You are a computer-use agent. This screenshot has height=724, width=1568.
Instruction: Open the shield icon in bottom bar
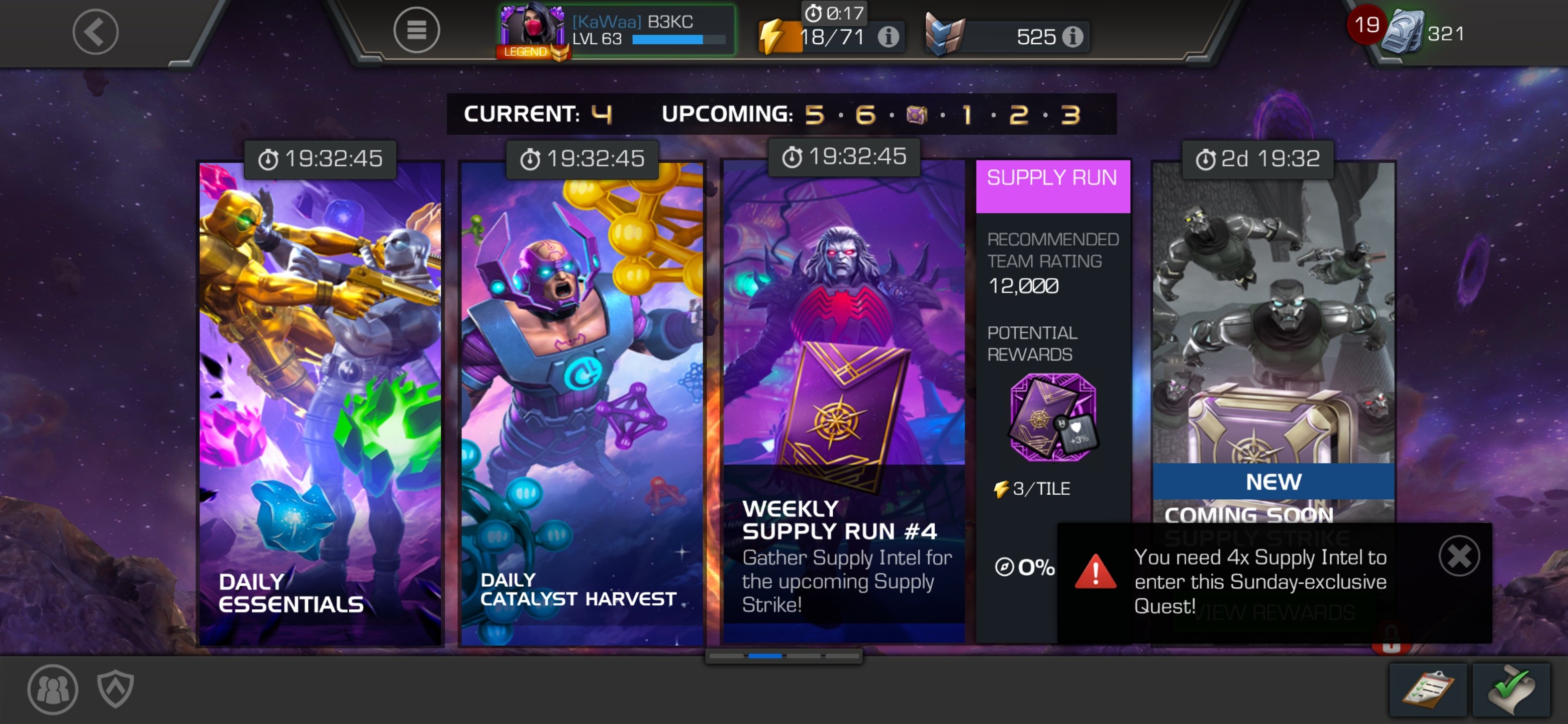coord(116,689)
